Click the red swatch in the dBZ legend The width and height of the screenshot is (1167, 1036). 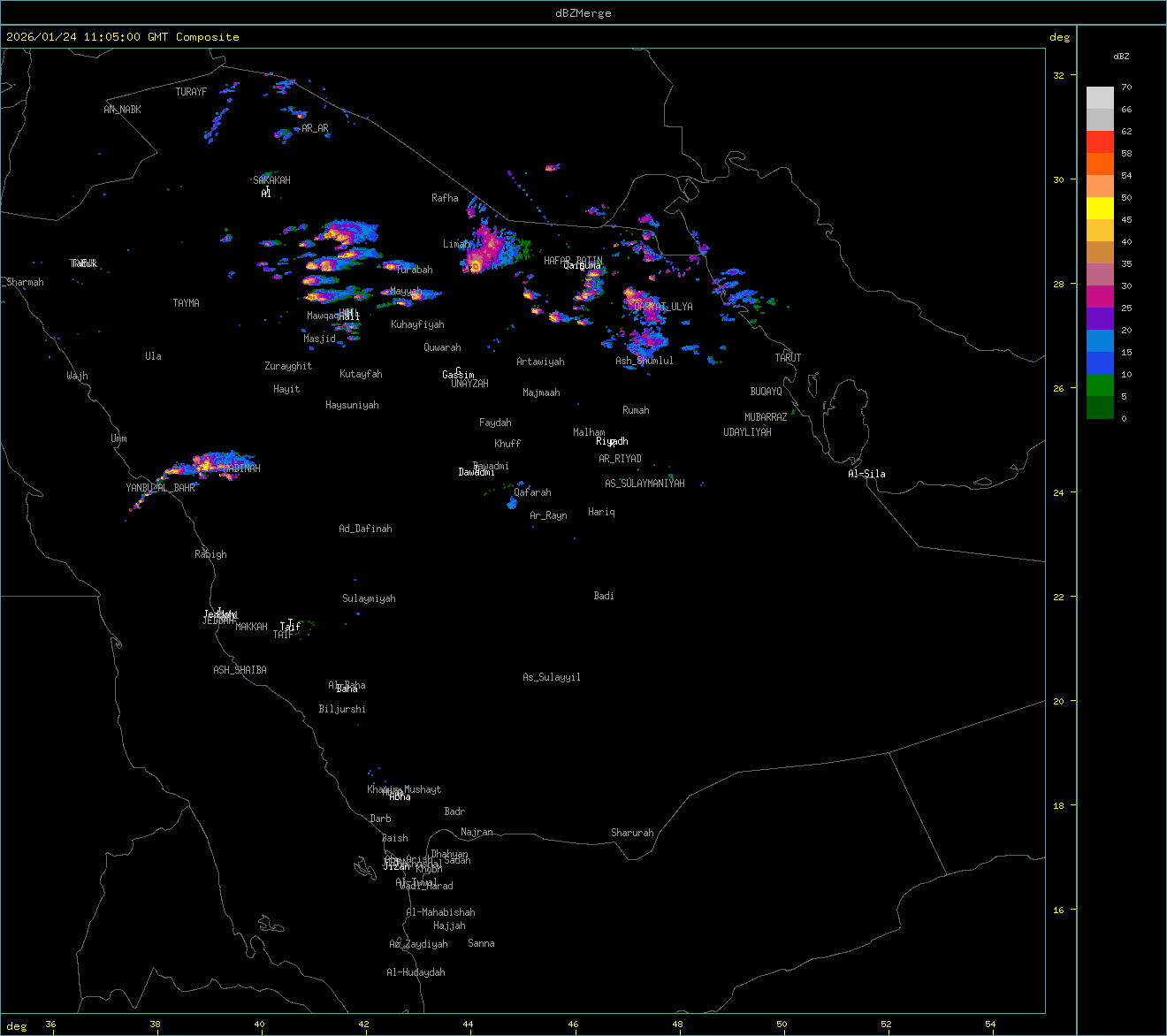pos(1100,141)
